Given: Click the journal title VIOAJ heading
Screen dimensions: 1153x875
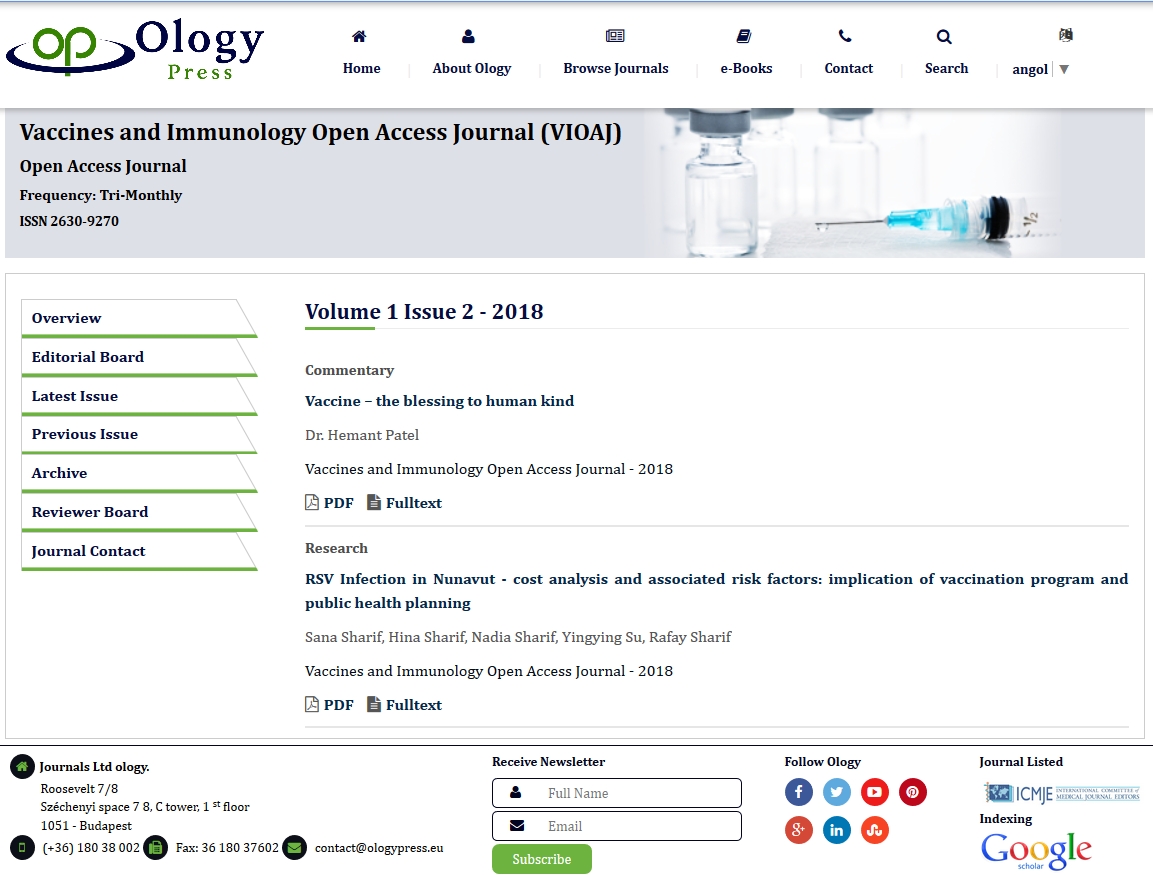Looking at the screenshot, I should pyautogui.click(x=321, y=132).
